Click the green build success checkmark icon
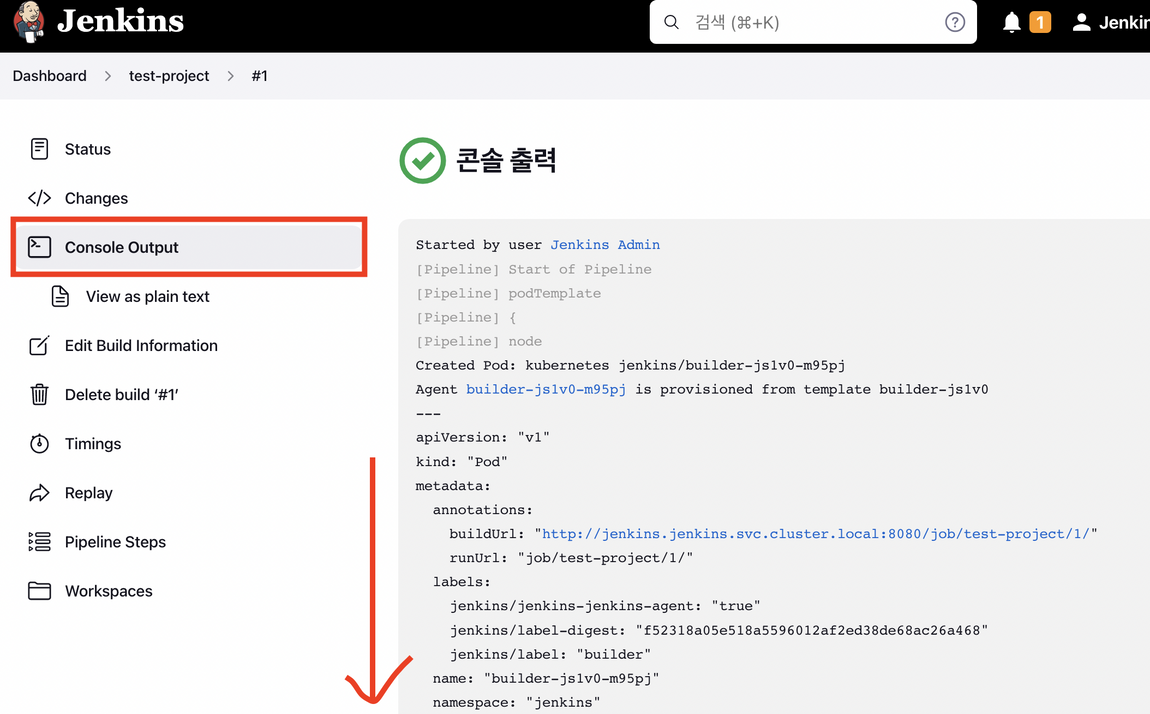The width and height of the screenshot is (1150, 714). click(422, 161)
